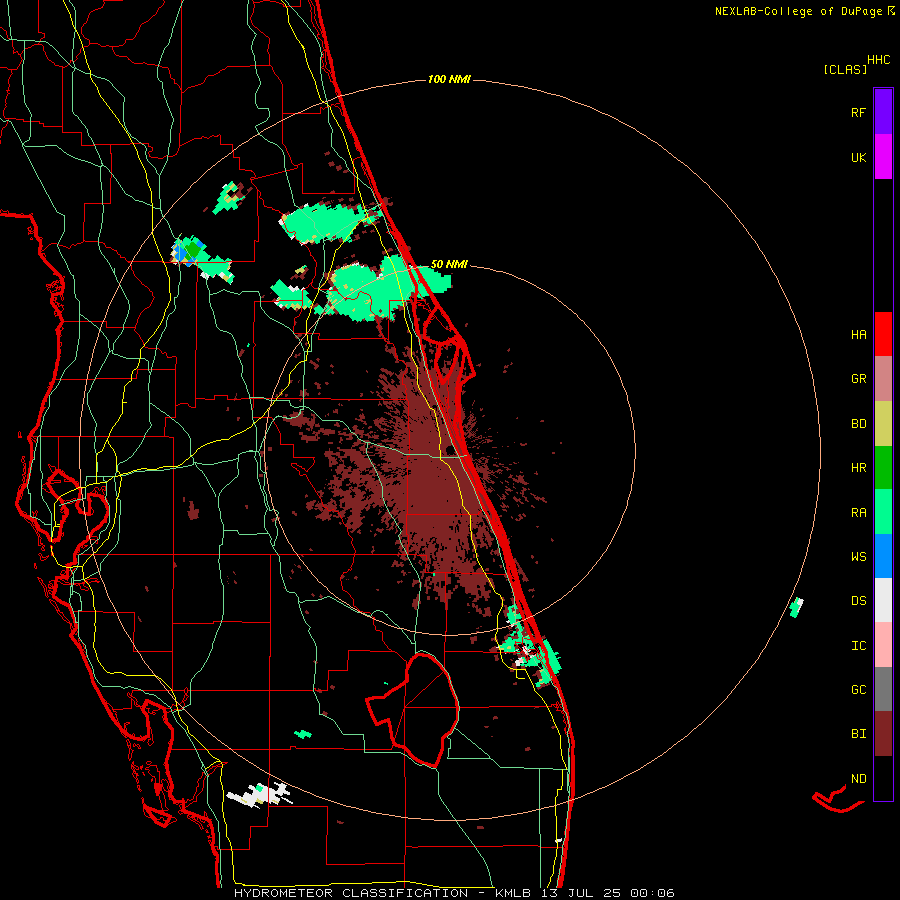Image resolution: width=900 pixels, height=900 pixels.
Task: Click the KMLB radar site identifier
Action: coord(513,893)
